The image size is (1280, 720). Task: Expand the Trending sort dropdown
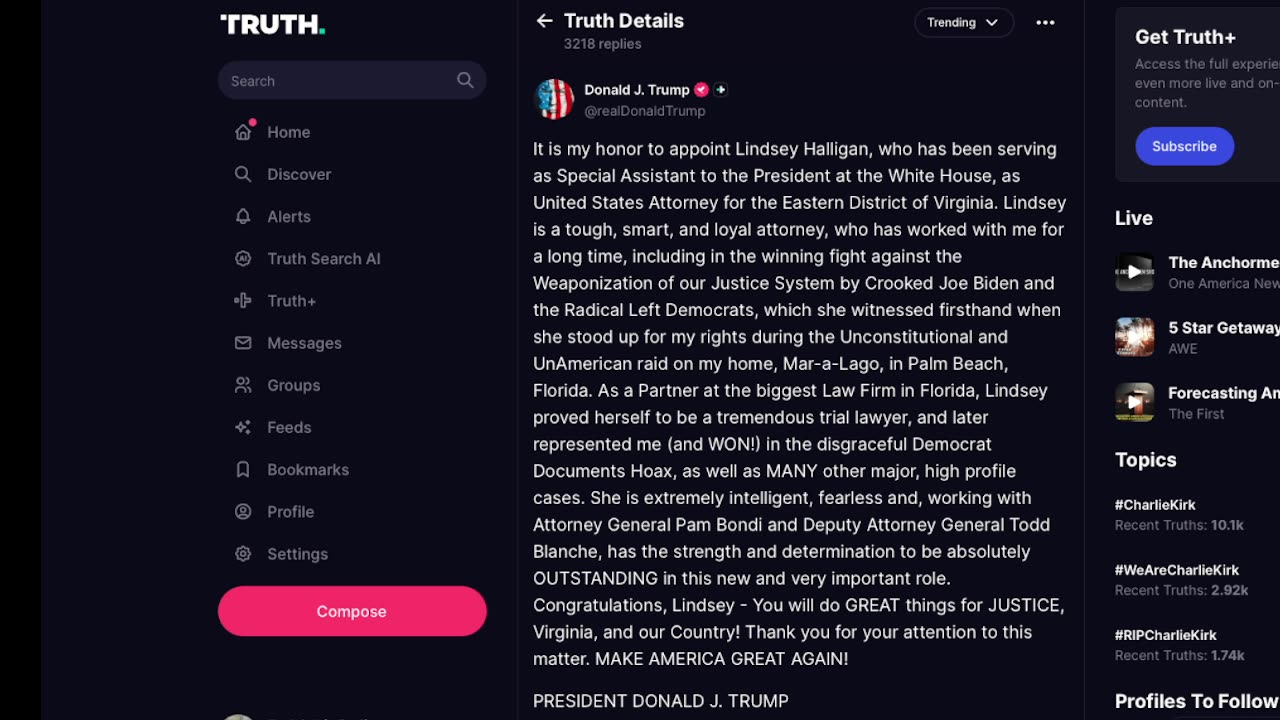[963, 23]
